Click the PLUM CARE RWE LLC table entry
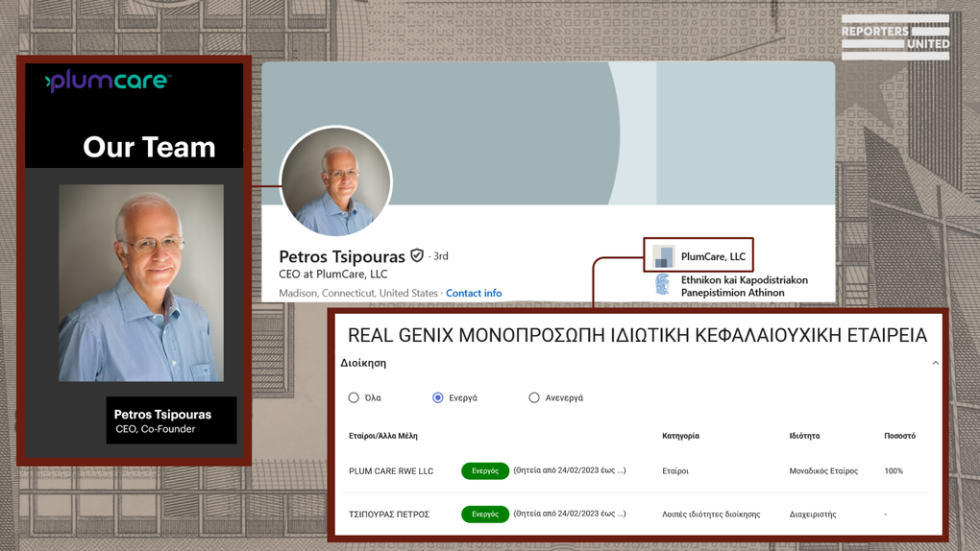This screenshot has height=551, width=980. [391, 471]
